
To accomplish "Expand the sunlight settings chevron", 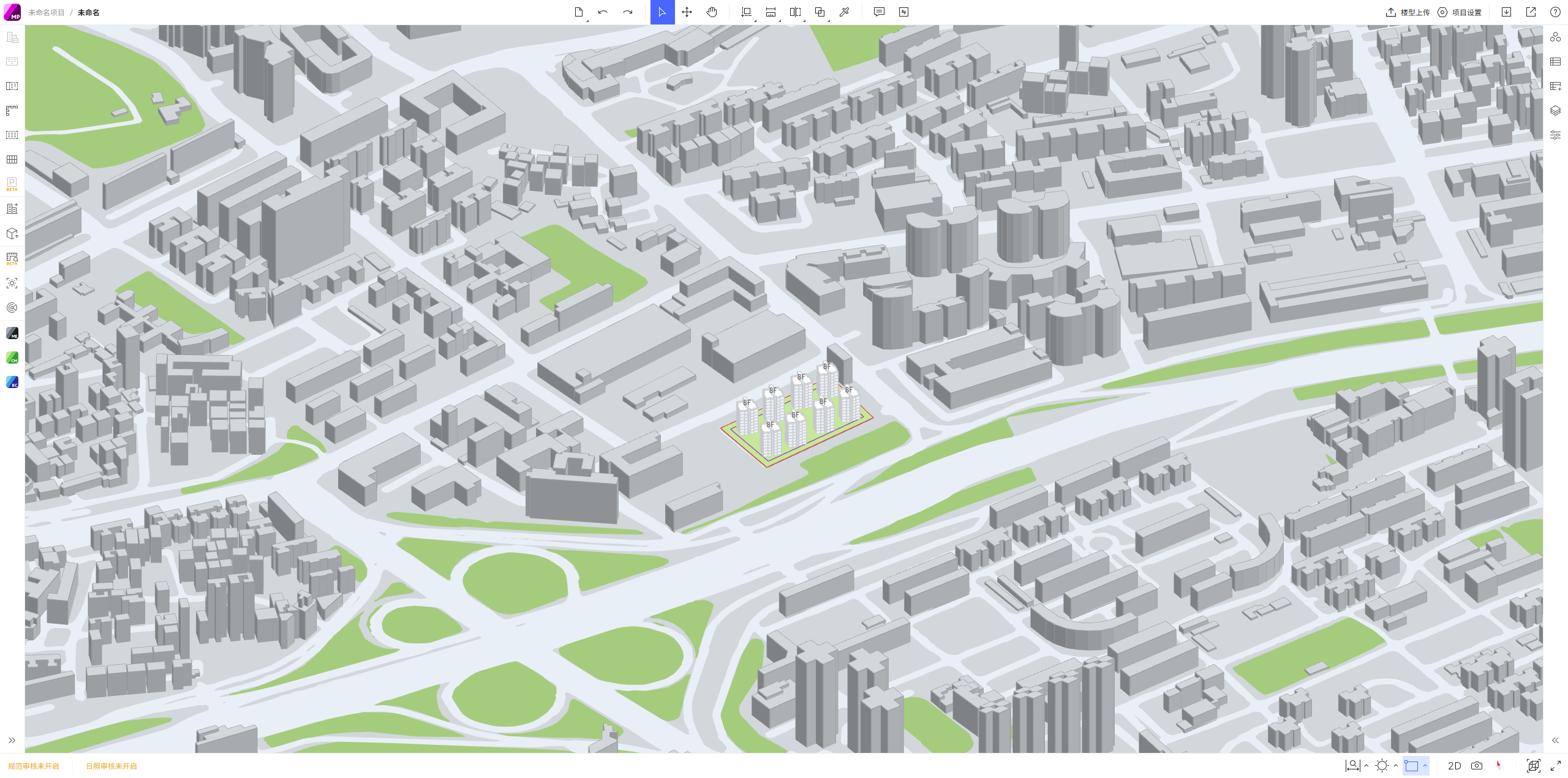I will 1396,766.
